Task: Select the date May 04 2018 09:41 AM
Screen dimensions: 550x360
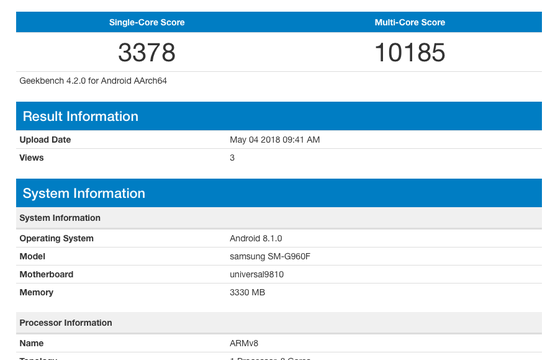Action: pos(275,140)
